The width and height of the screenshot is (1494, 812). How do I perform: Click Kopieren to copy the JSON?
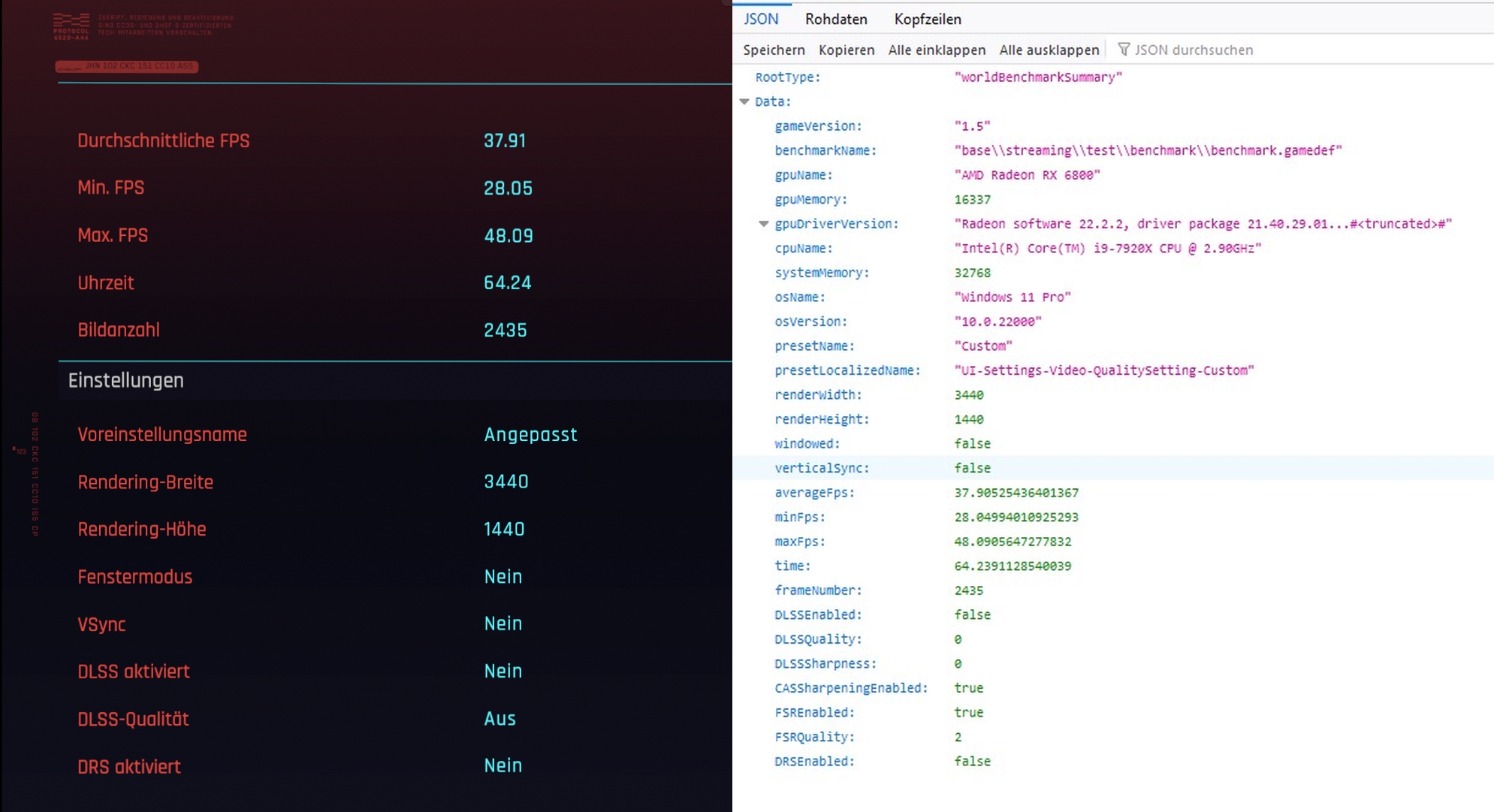846,50
